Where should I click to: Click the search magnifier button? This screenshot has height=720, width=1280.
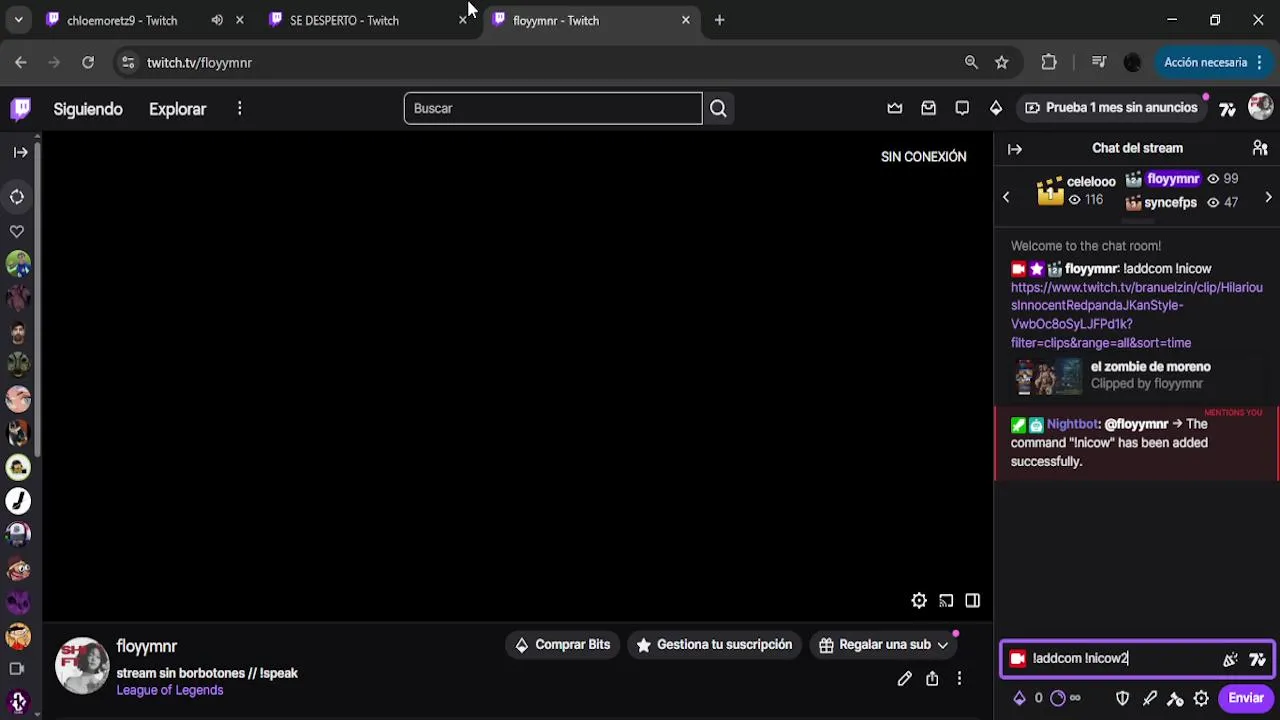718,108
